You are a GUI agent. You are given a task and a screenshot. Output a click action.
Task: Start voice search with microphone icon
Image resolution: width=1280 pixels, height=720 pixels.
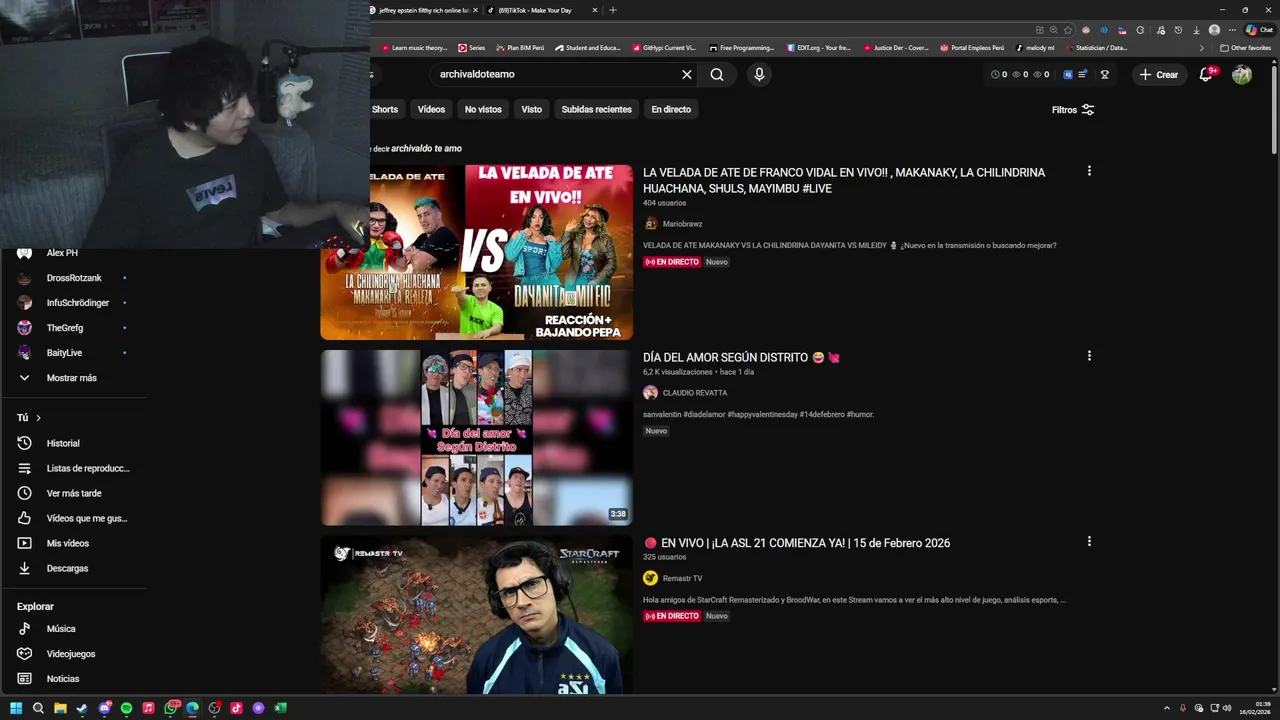pos(759,74)
